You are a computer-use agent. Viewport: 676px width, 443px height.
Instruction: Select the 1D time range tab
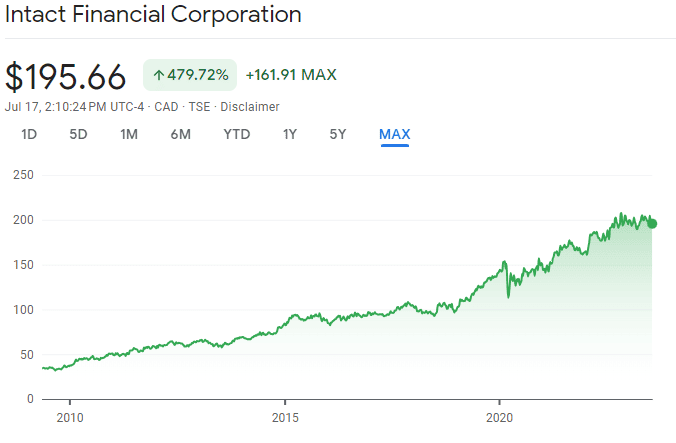[x=29, y=134]
